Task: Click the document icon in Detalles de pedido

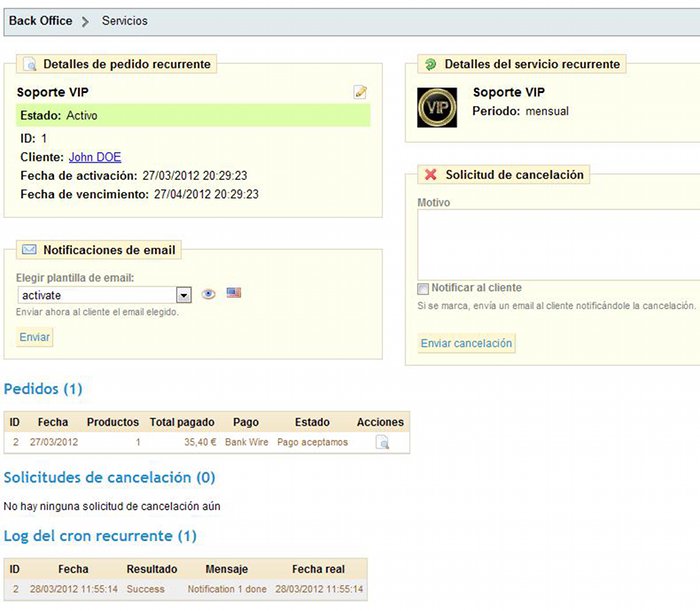Action: tap(29, 64)
